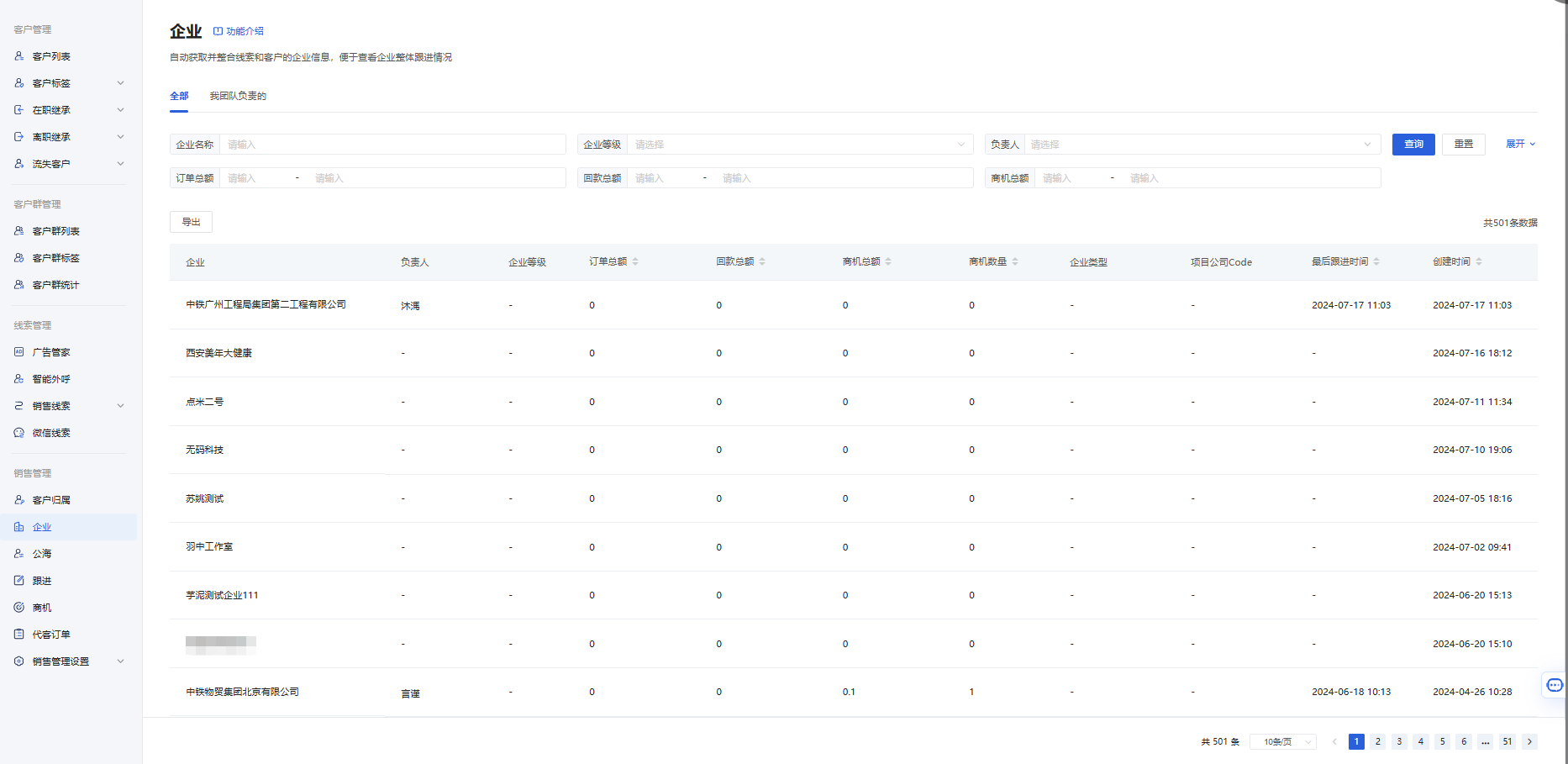The width and height of the screenshot is (1568, 764).
Task: Open the 客户列表 sidebar icon
Action: [18, 56]
